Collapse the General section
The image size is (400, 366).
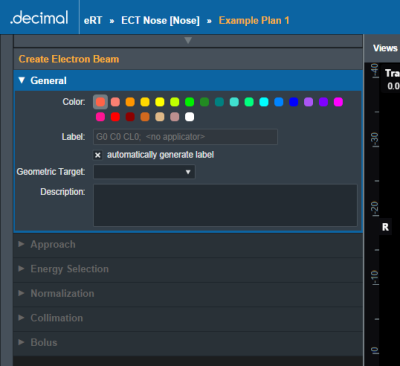[x=188, y=80]
